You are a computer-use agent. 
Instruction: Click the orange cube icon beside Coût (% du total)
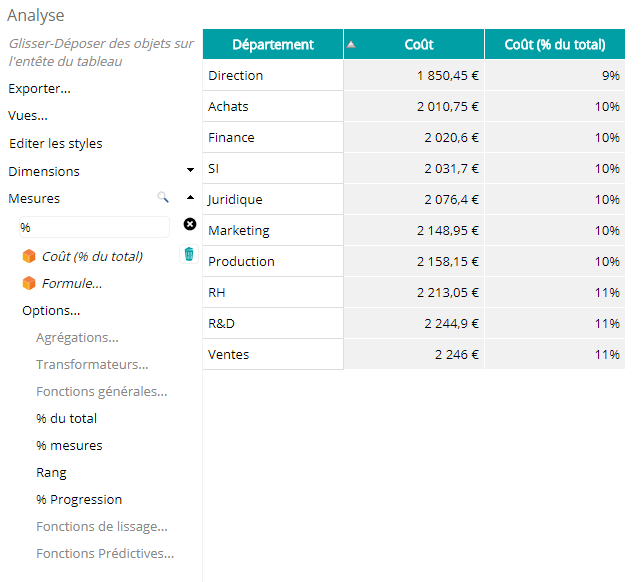click(x=29, y=256)
